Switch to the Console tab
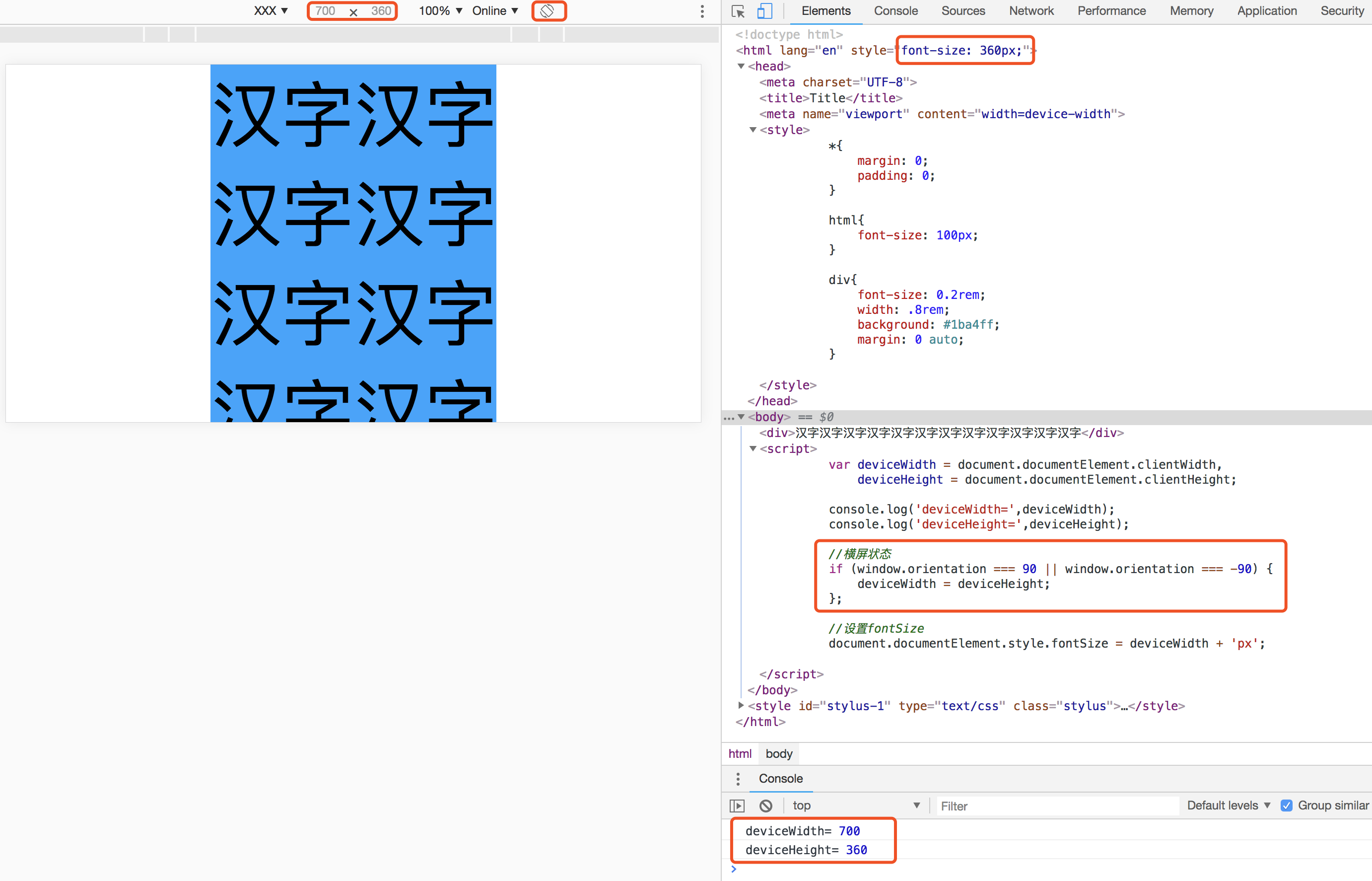 click(x=896, y=11)
